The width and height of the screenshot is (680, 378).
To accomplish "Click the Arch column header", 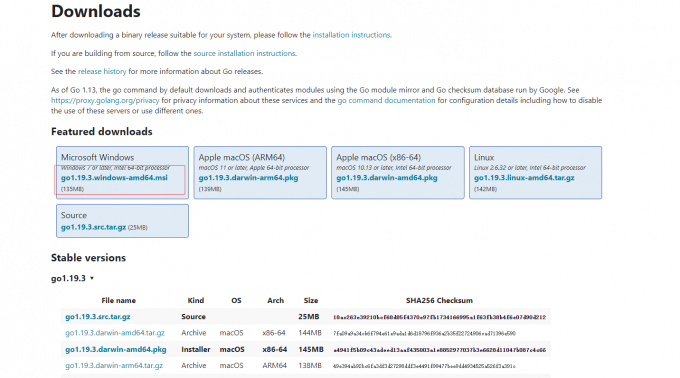I will 275,300.
